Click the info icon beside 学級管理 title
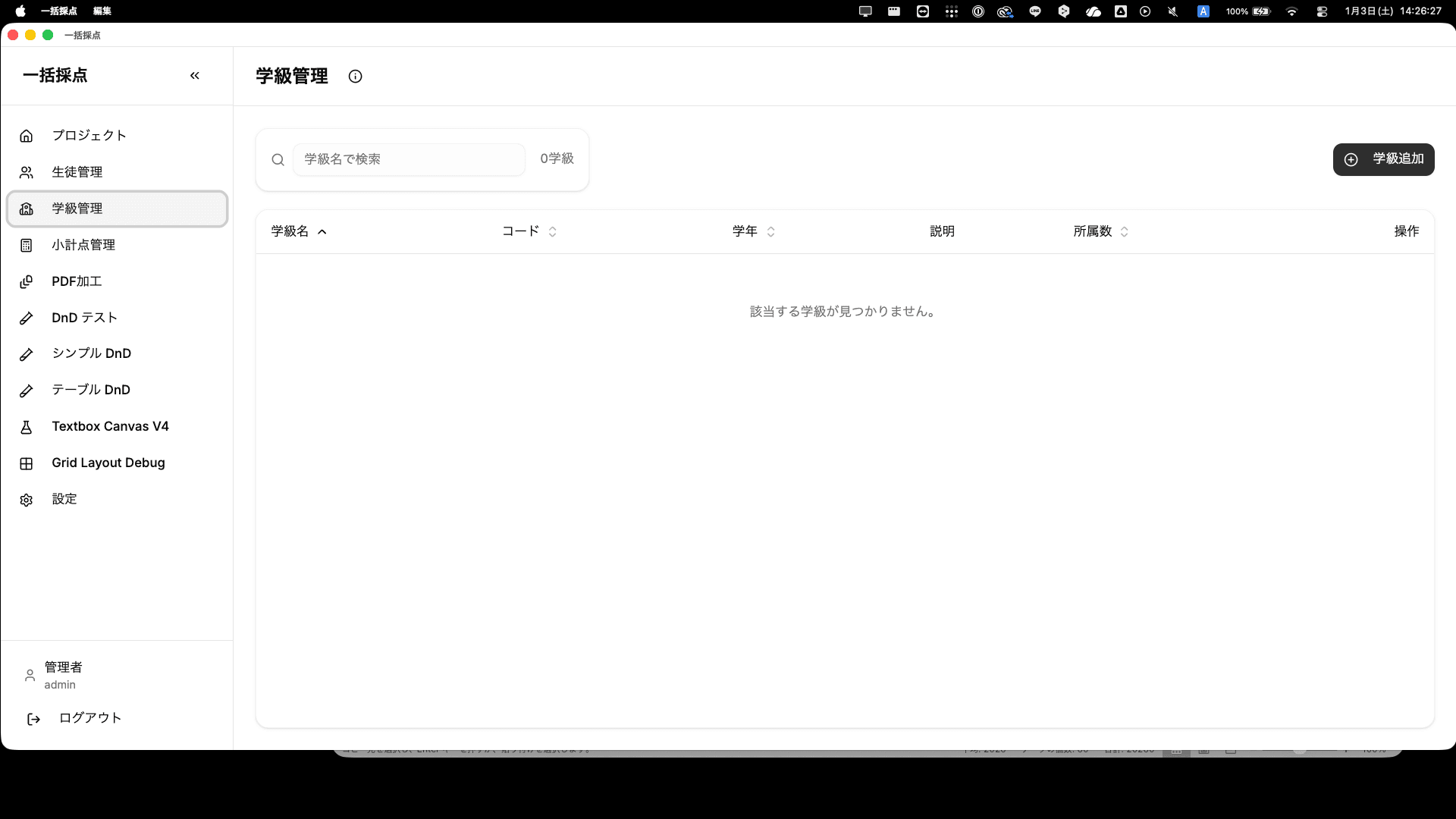Viewport: 1456px width, 819px height. point(355,76)
